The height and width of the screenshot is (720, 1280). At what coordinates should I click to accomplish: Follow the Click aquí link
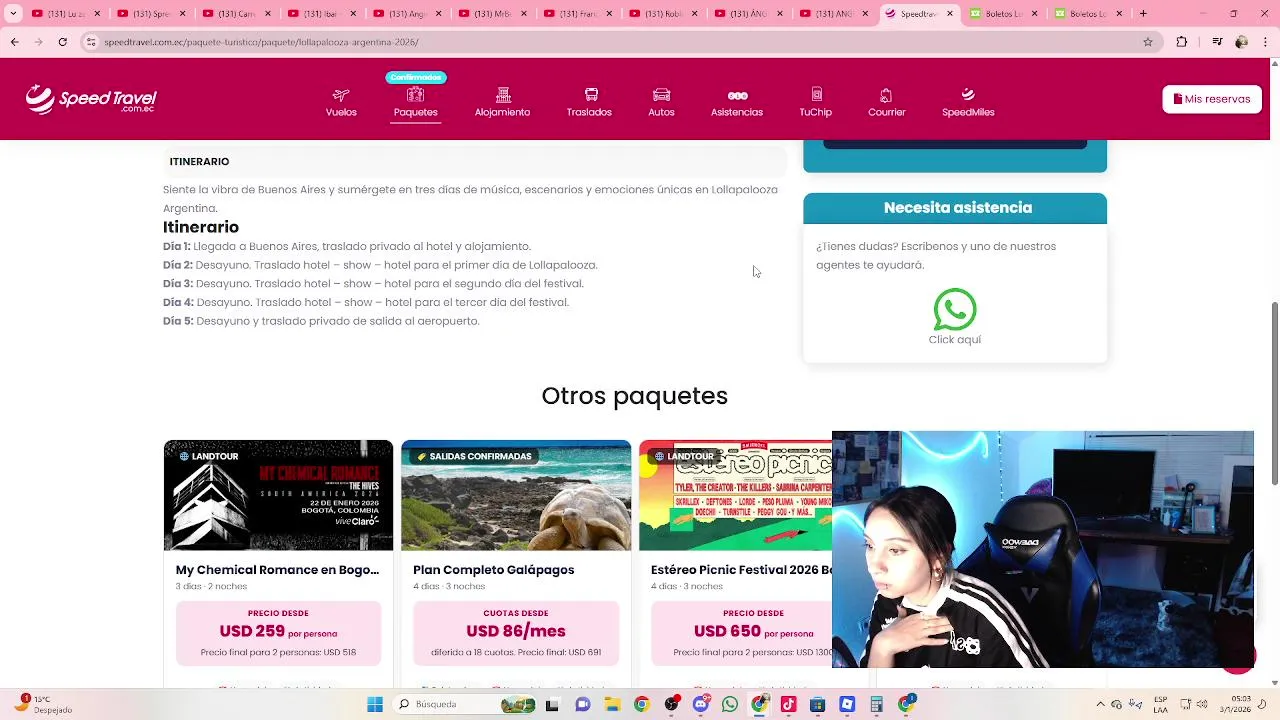pyautogui.click(x=955, y=340)
